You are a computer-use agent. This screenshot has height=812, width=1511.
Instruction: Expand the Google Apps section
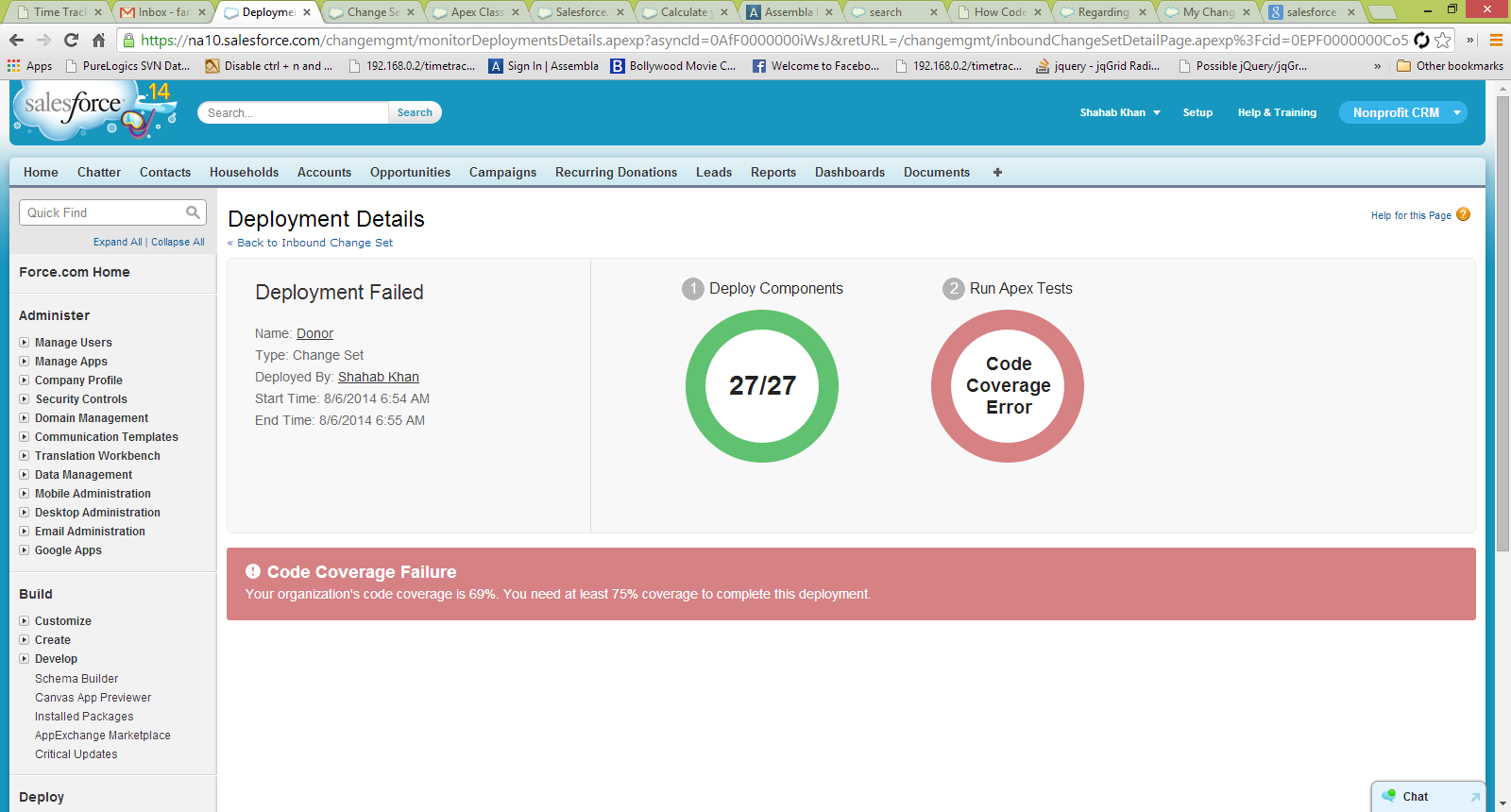click(25, 550)
